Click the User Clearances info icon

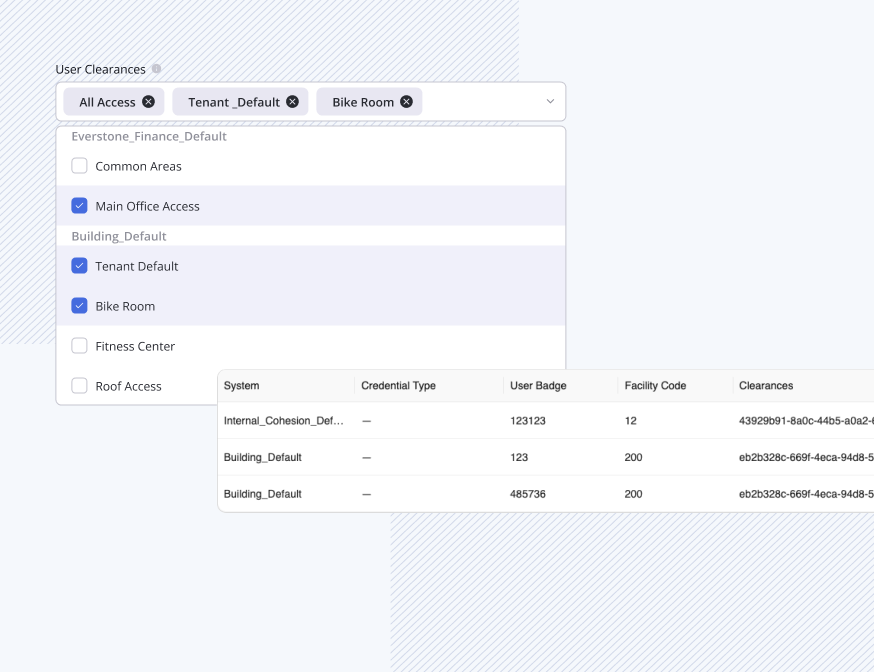[x=157, y=69]
